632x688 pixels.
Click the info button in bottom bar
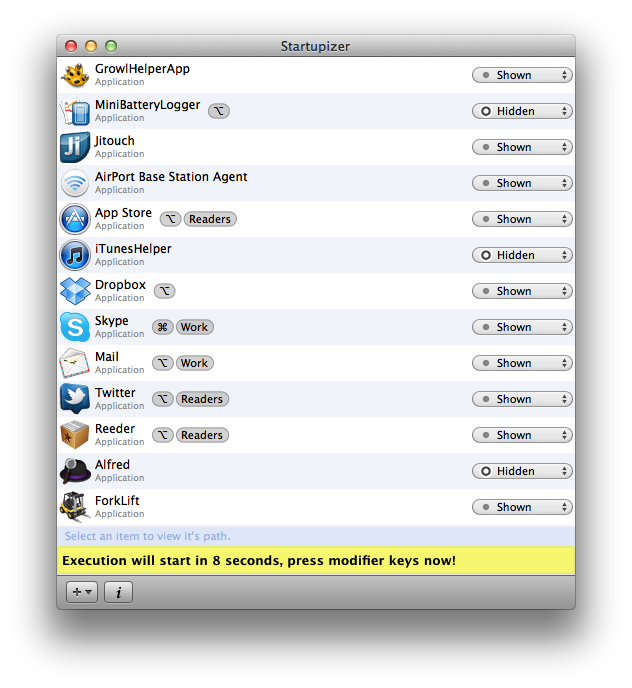point(118,592)
